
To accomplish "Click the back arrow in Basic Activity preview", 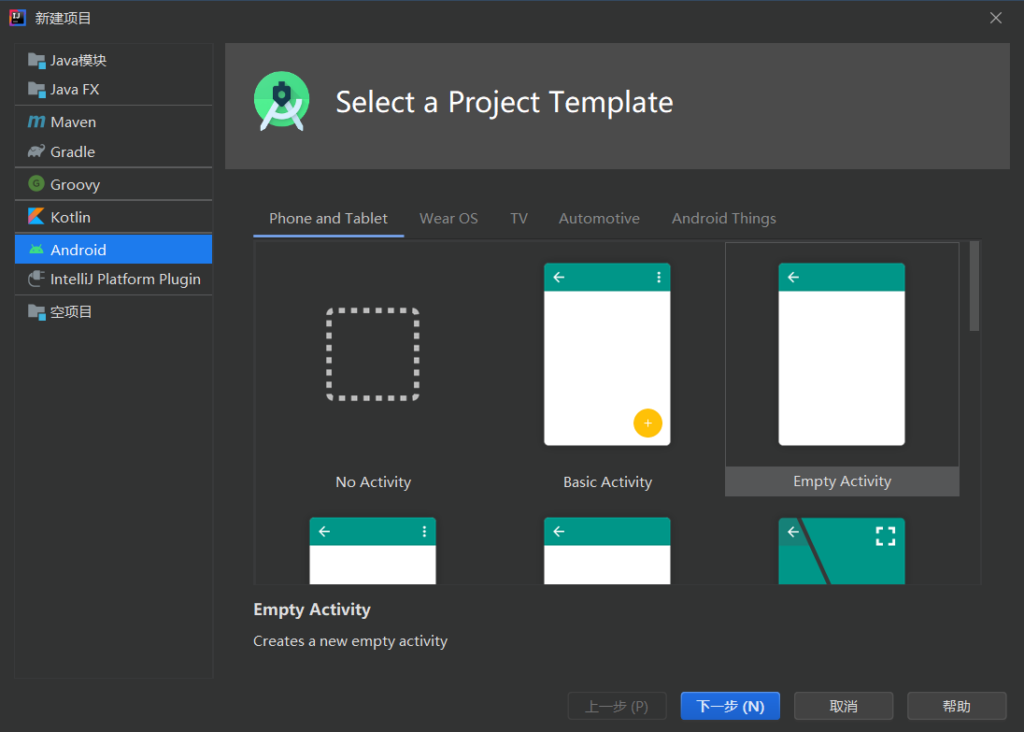I will pyautogui.click(x=559, y=278).
